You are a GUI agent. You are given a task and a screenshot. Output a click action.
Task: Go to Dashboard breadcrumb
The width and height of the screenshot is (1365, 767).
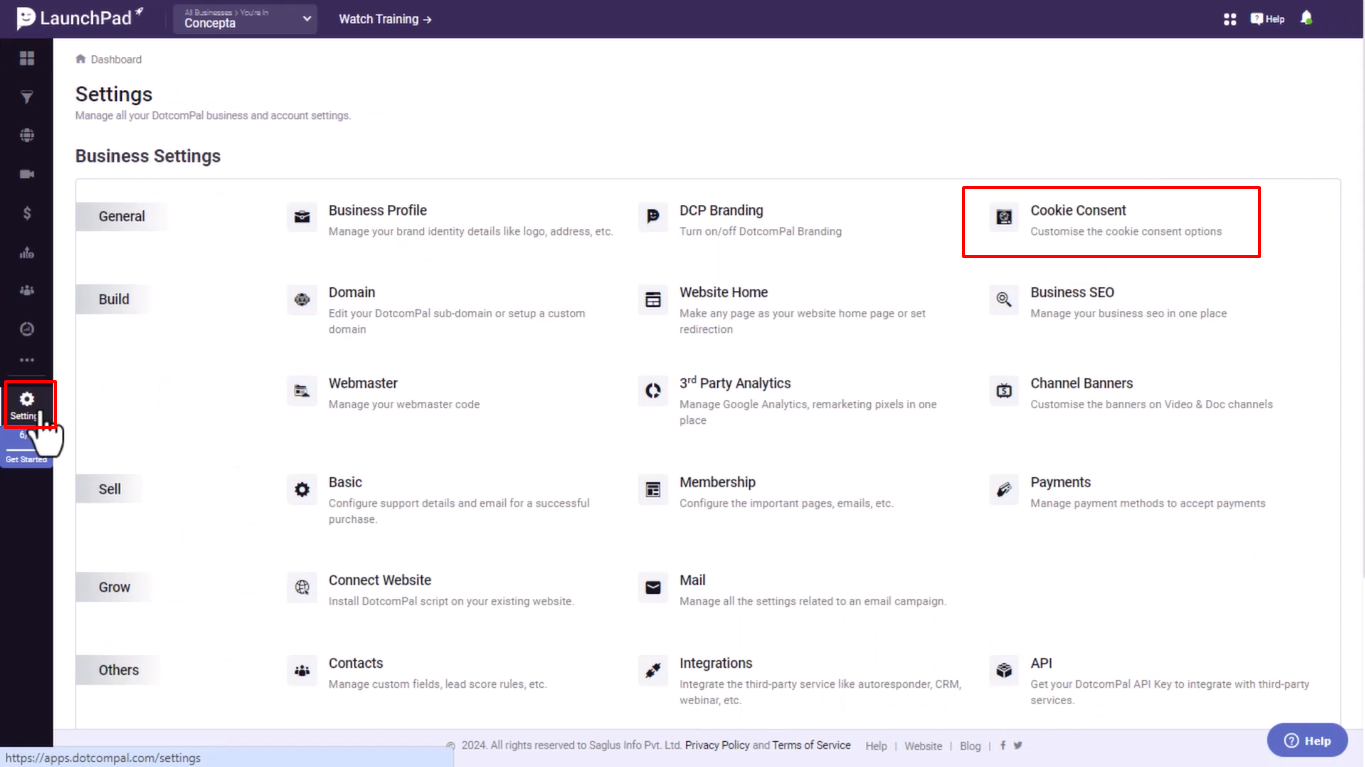tap(109, 59)
